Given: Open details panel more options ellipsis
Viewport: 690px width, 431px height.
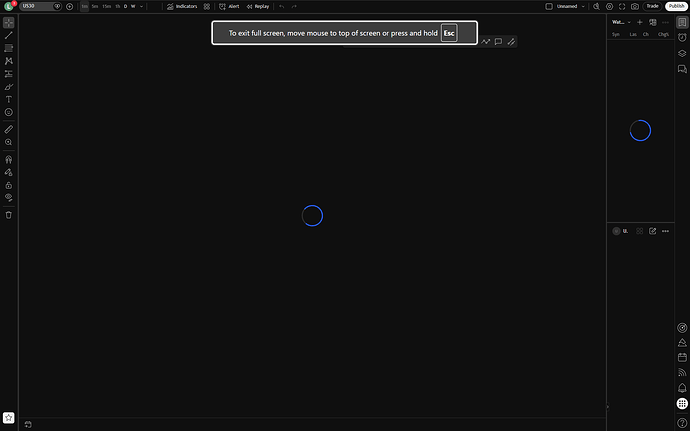Looking at the screenshot, I should click(665, 231).
